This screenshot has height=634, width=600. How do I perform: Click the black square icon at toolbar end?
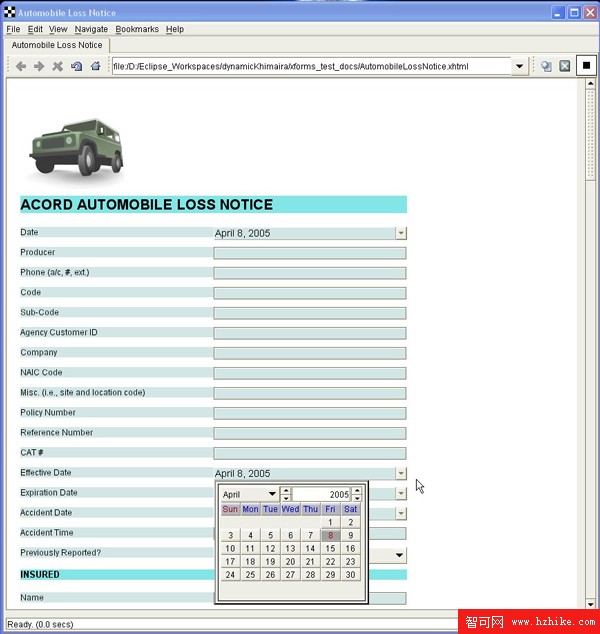pos(587,66)
